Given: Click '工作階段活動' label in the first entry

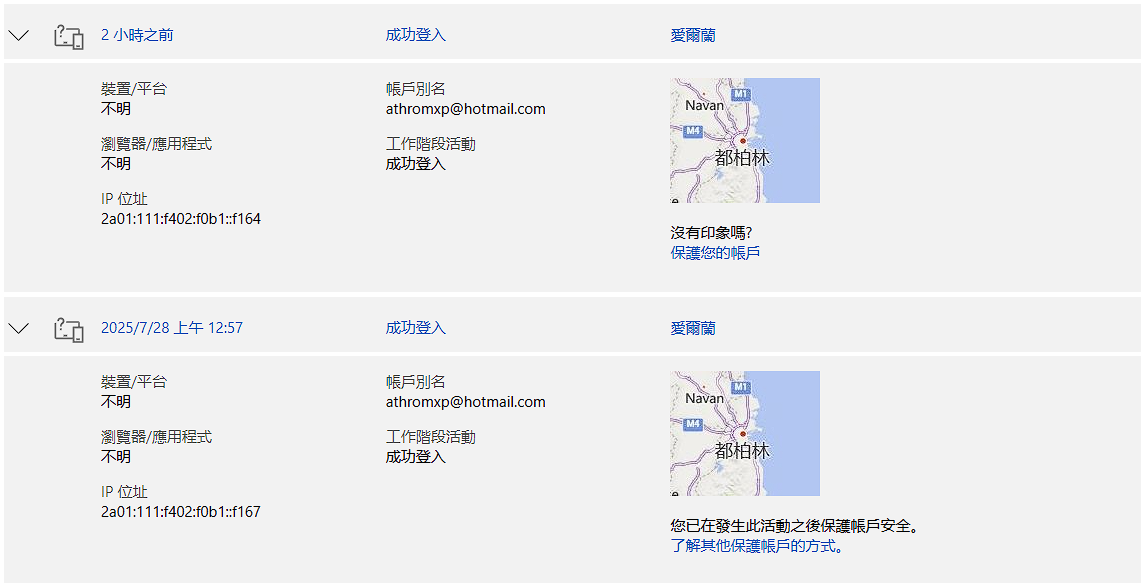Looking at the screenshot, I should click(431, 144).
